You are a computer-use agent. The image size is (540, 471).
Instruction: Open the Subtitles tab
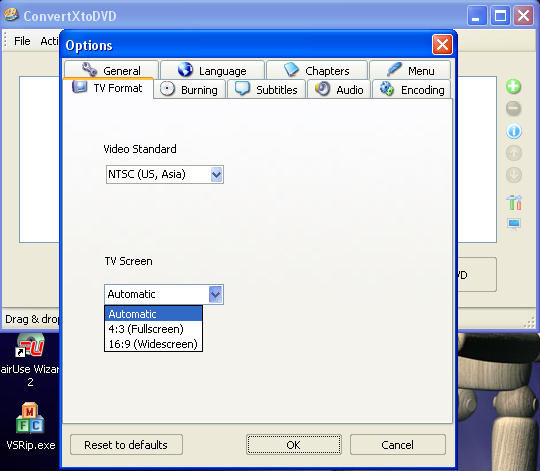click(266, 90)
